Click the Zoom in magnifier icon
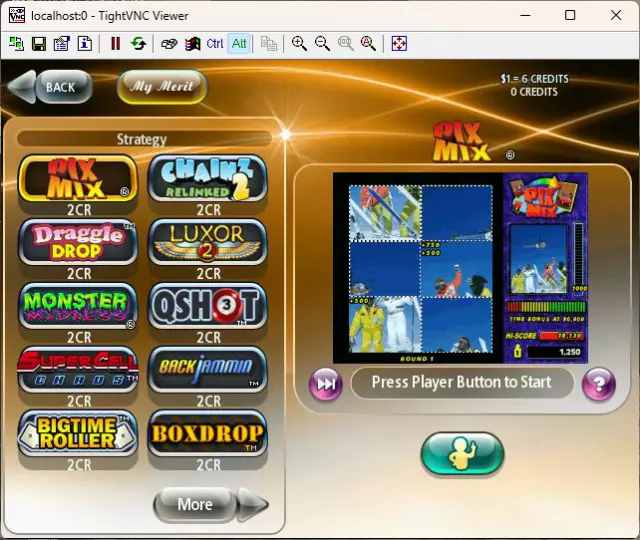Viewport: 640px width, 540px height. (x=299, y=43)
